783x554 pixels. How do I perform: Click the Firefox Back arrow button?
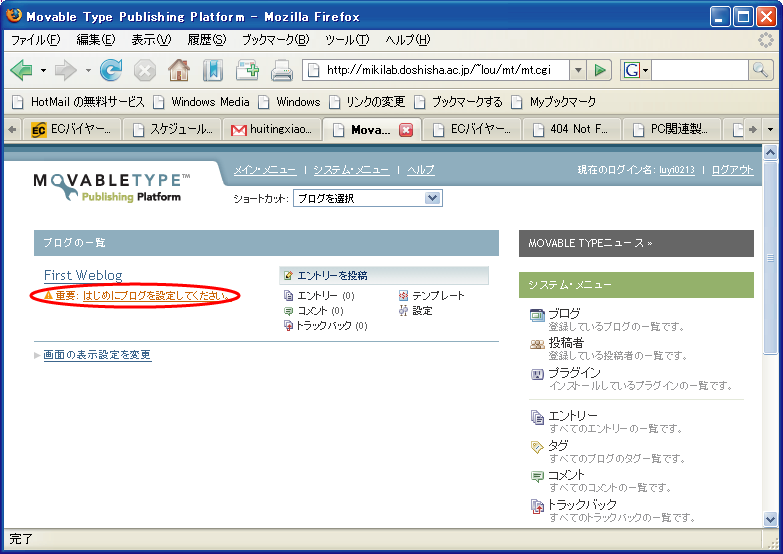(x=21, y=70)
